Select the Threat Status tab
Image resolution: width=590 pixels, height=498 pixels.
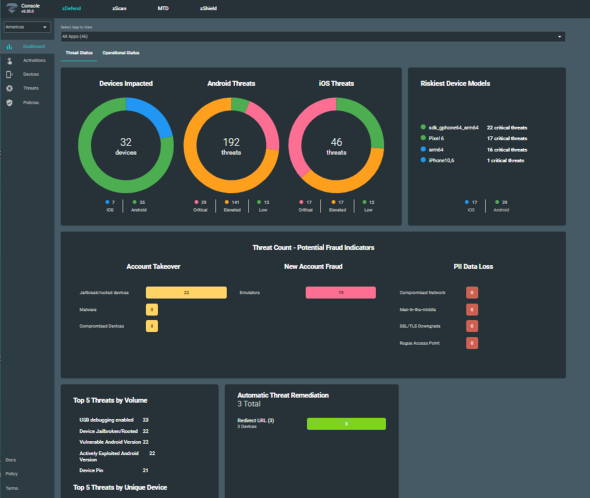point(79,53)
